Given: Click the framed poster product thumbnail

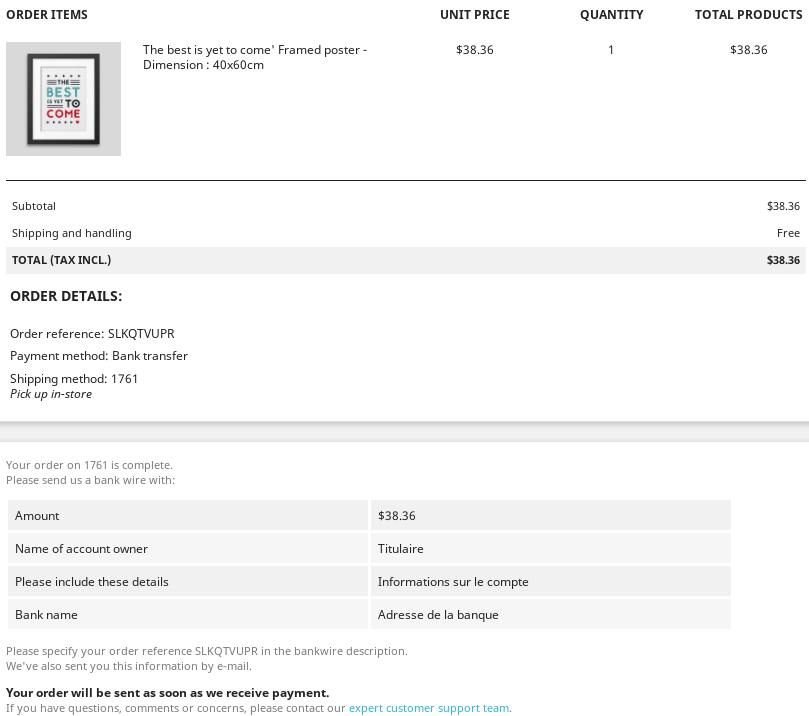Looking at the screenshot, I should tap(63, 98).
